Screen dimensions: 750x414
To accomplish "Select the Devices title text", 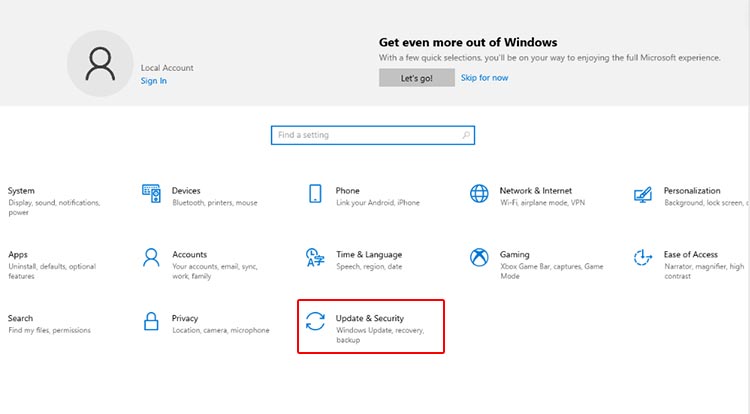I will pos(186,190).
